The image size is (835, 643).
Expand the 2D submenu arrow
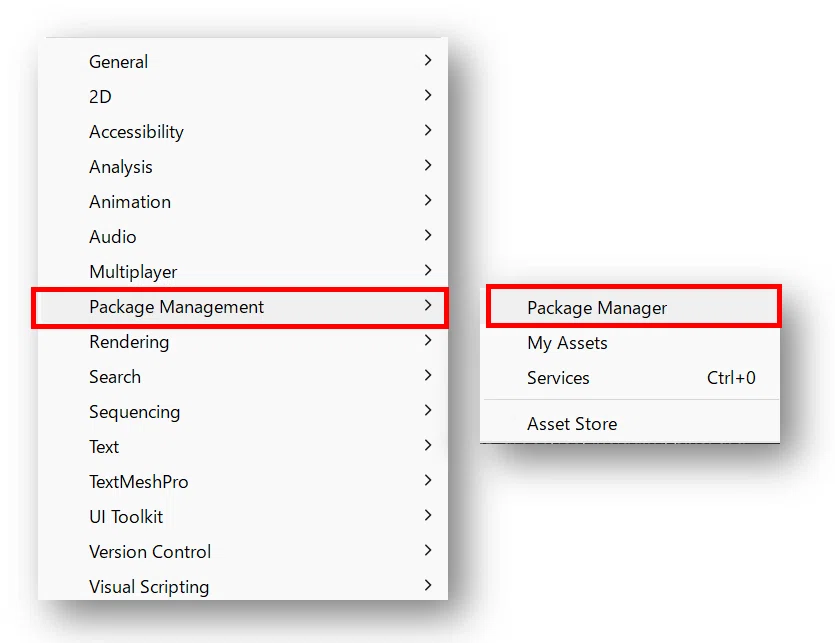(x=428, y=96)
